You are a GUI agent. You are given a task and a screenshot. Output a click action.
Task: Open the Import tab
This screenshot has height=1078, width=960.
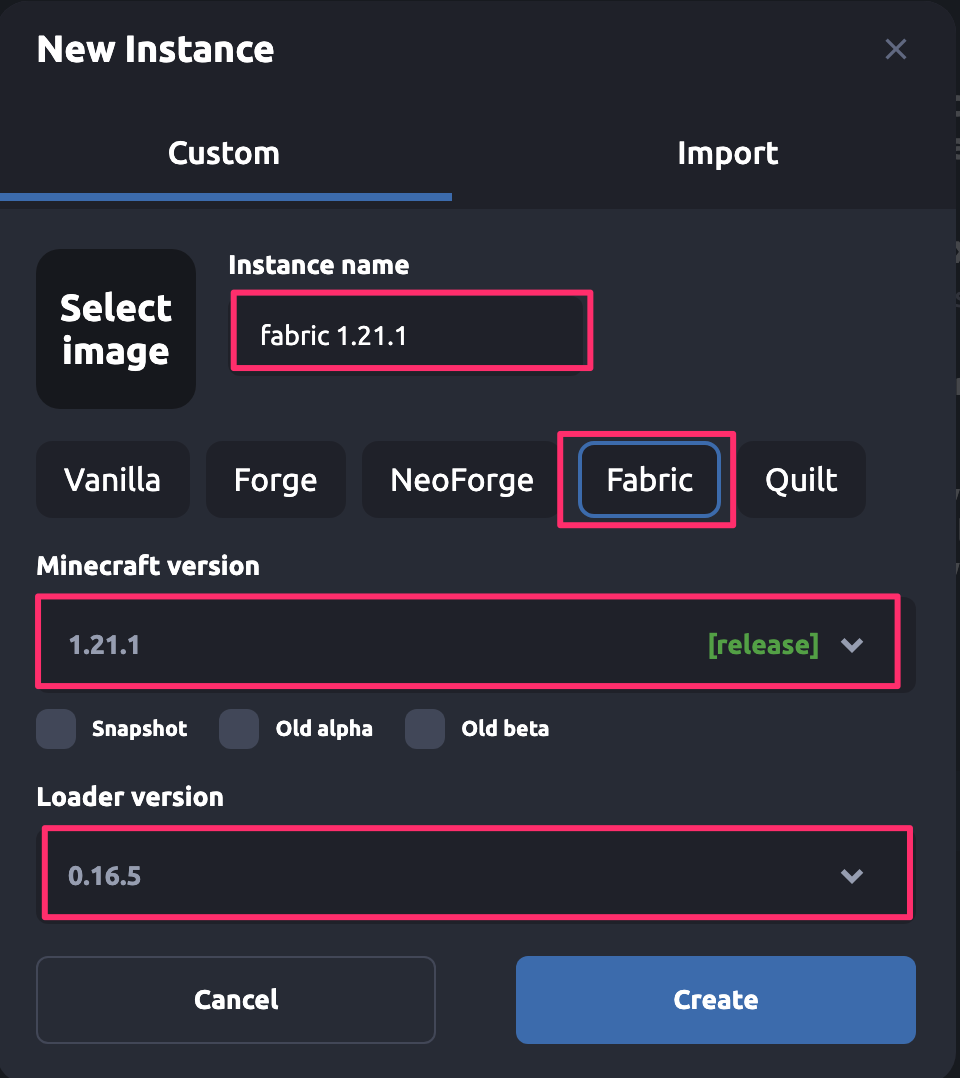727,153
